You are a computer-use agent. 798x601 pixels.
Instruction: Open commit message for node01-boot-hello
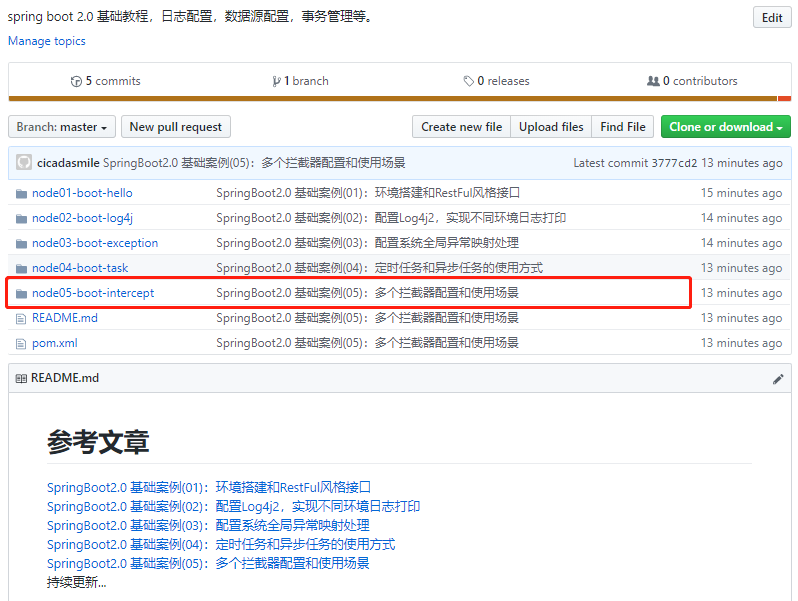(368, 193)
